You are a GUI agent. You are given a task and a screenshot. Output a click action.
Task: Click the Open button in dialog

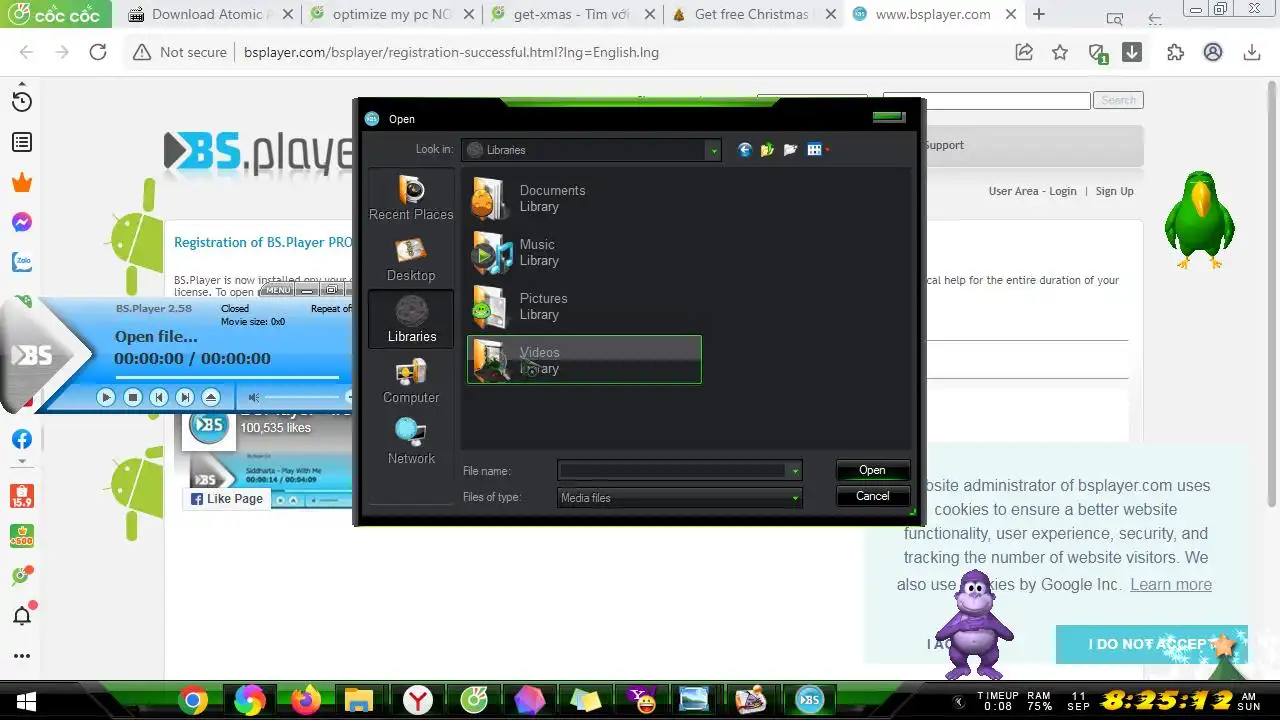pyautogui.click(x=872, y=470)
